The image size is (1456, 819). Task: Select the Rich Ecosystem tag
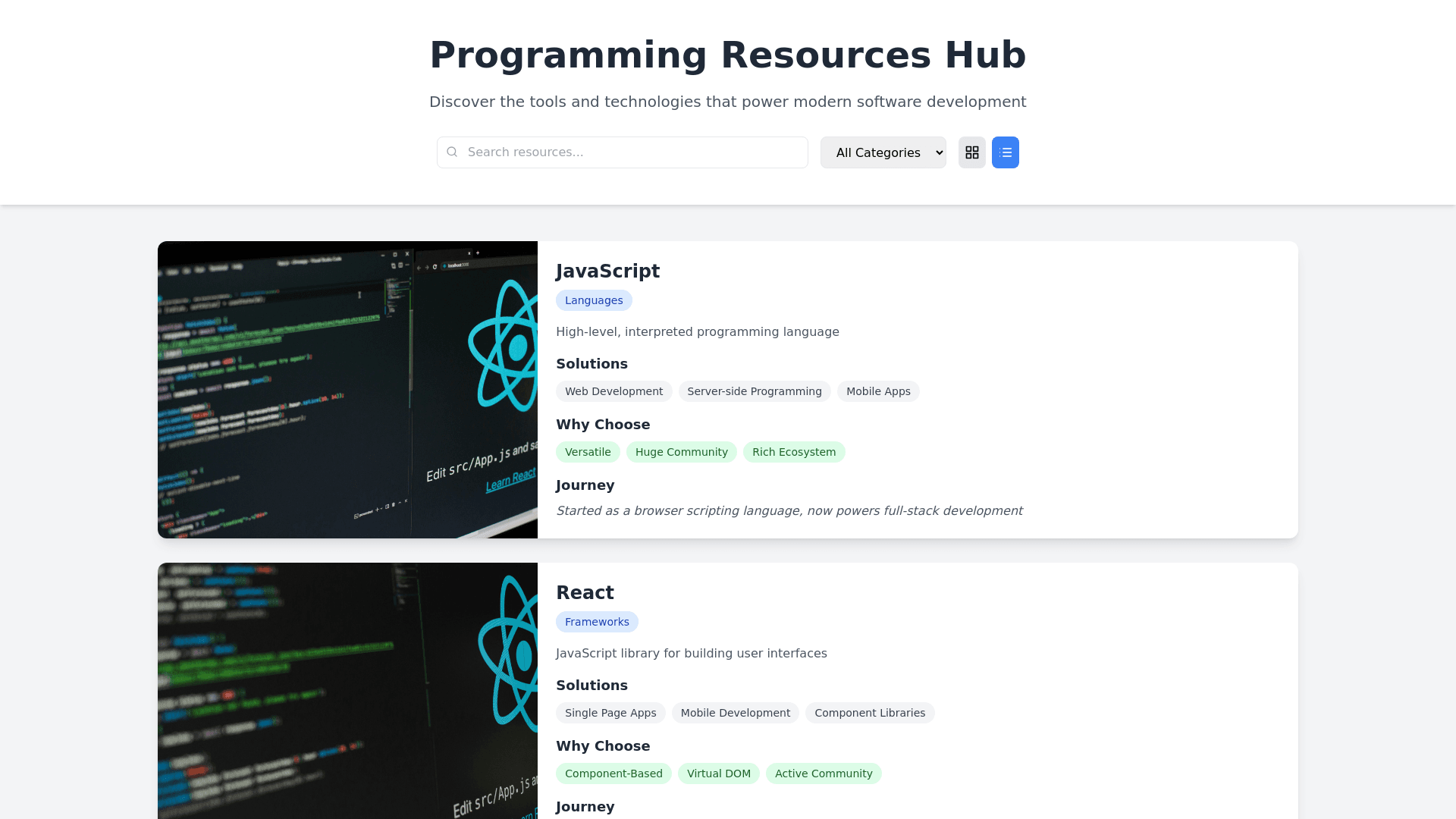point(793,452)
